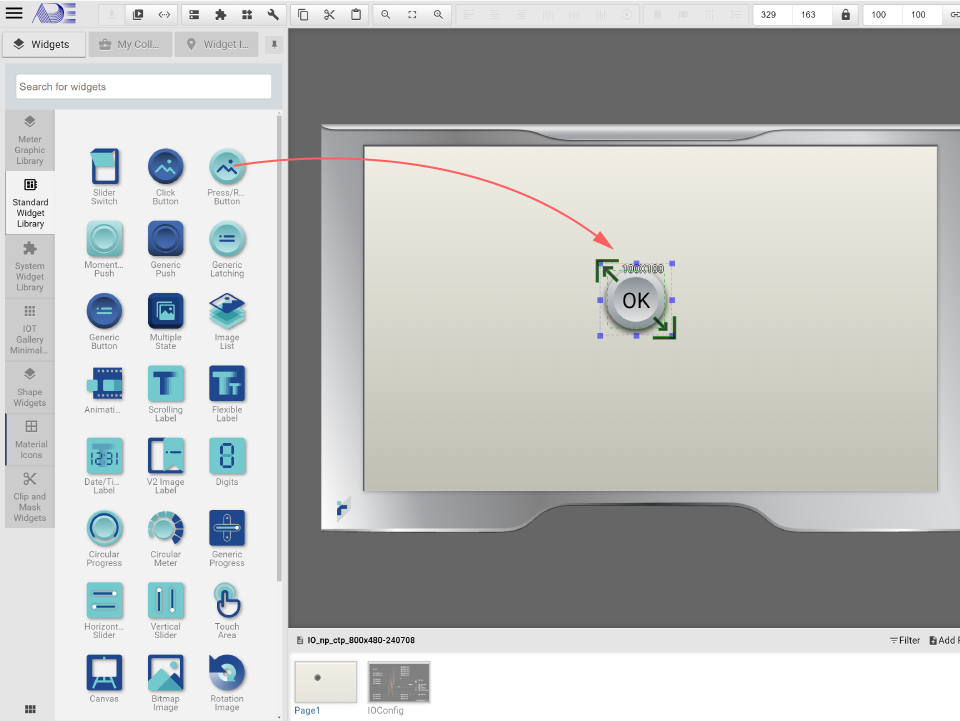
Task: Select the OK button widget on canvas
Action: point(636,300)
